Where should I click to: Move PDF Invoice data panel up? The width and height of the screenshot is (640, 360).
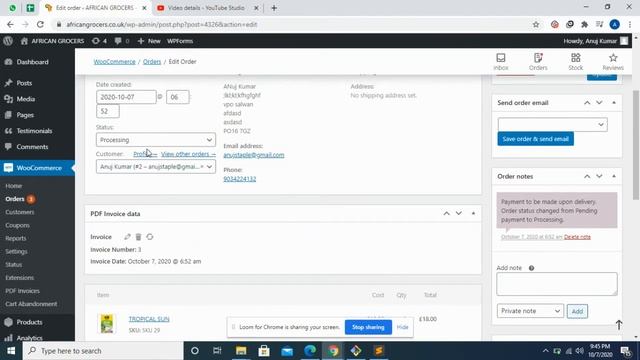pyautogui.click(x=447, y=213)
